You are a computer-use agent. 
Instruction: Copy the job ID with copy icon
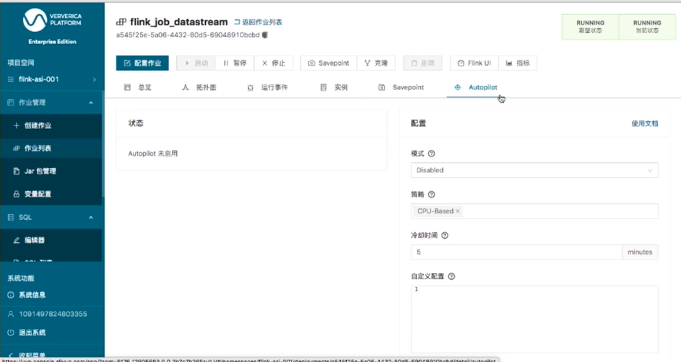click(264, 35)
